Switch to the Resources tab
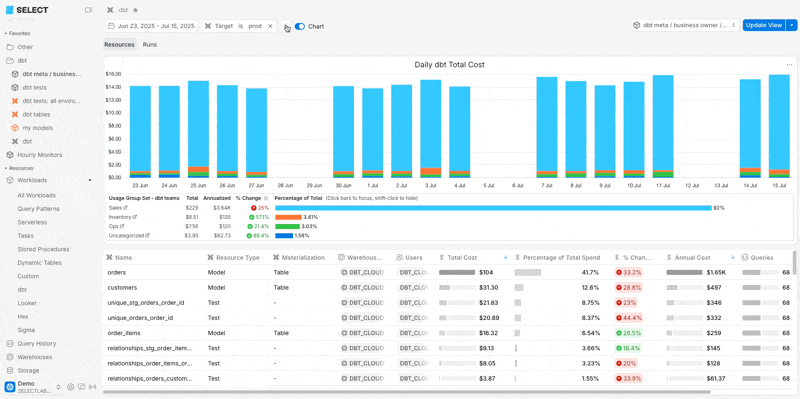The height and width of the screenshot is (399, 800). tap(119, 44)
